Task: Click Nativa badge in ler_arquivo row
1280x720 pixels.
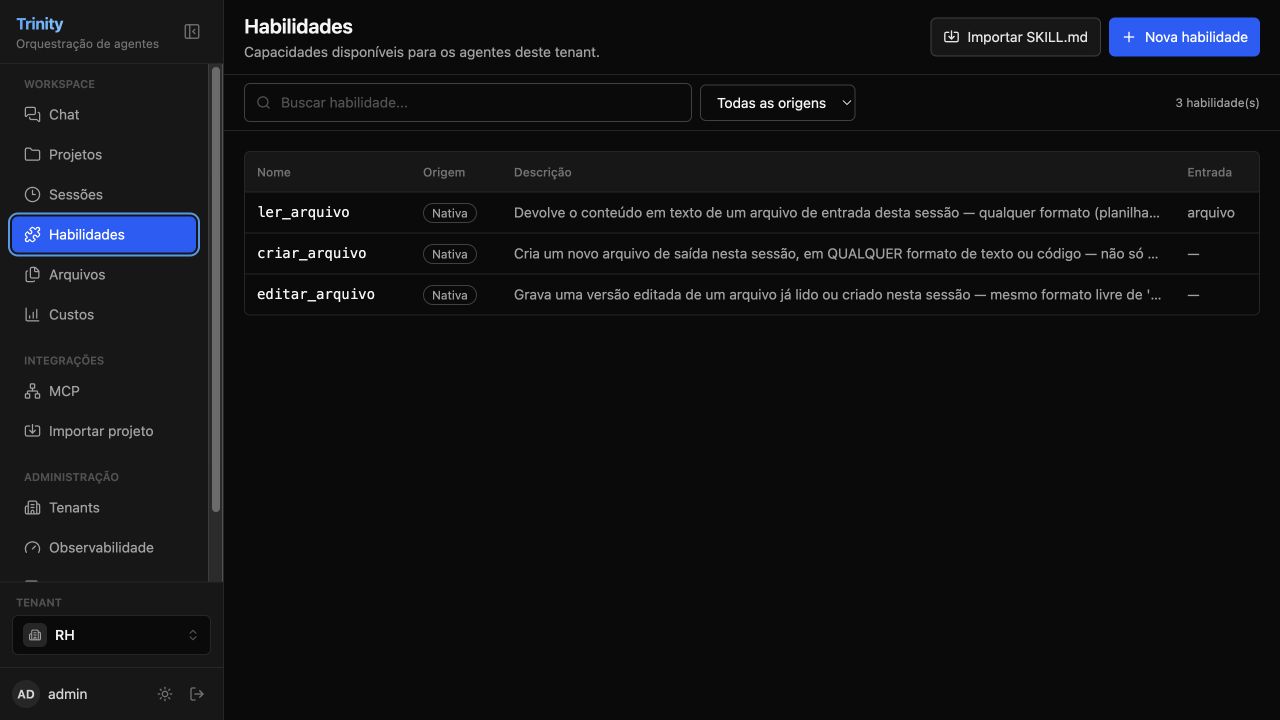Action: click(450, 213)
